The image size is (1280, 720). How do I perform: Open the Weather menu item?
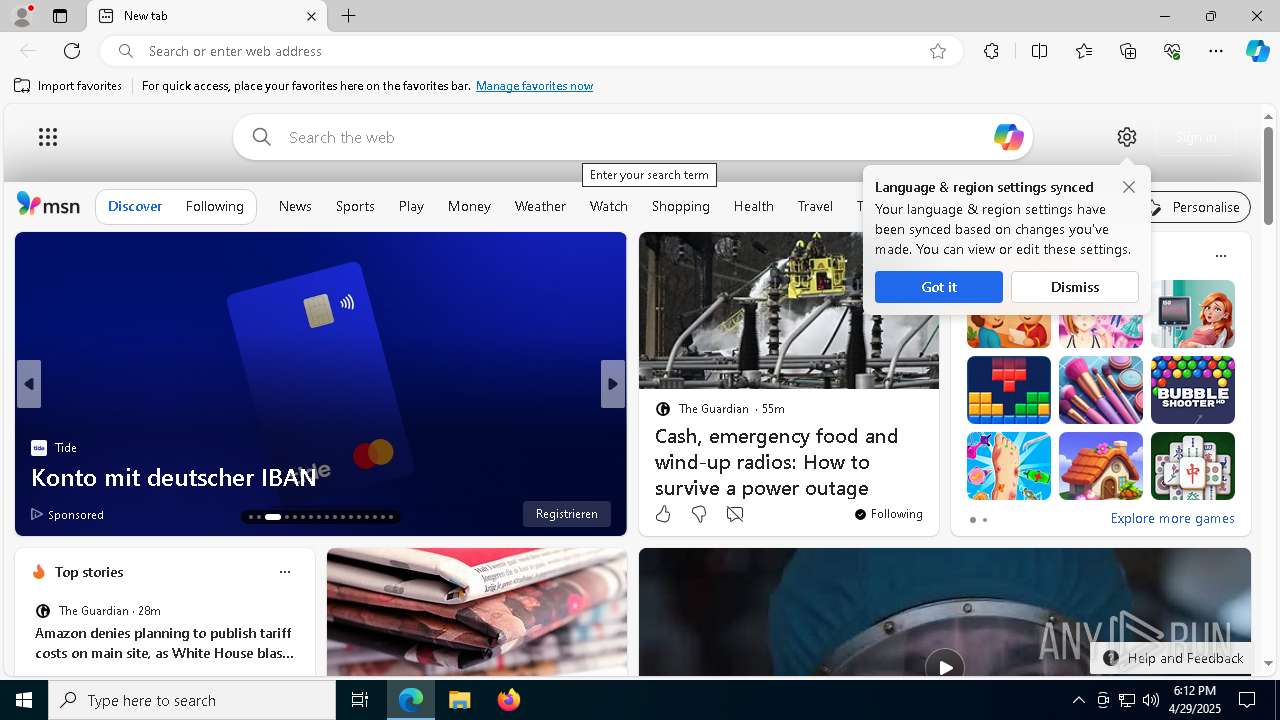pos(540,206)
